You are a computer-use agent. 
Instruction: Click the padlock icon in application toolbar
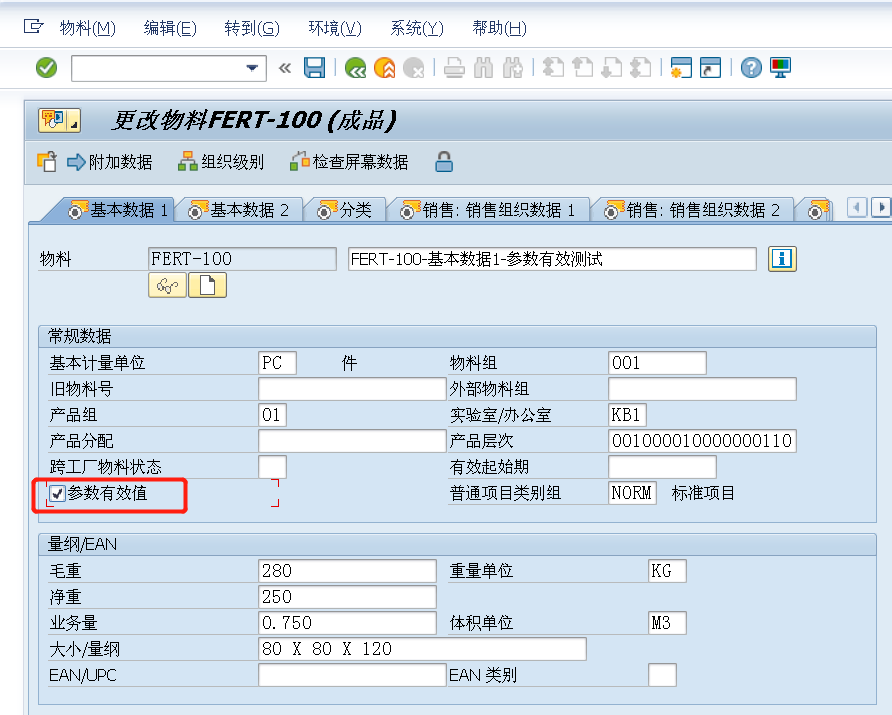coord(444,162)
